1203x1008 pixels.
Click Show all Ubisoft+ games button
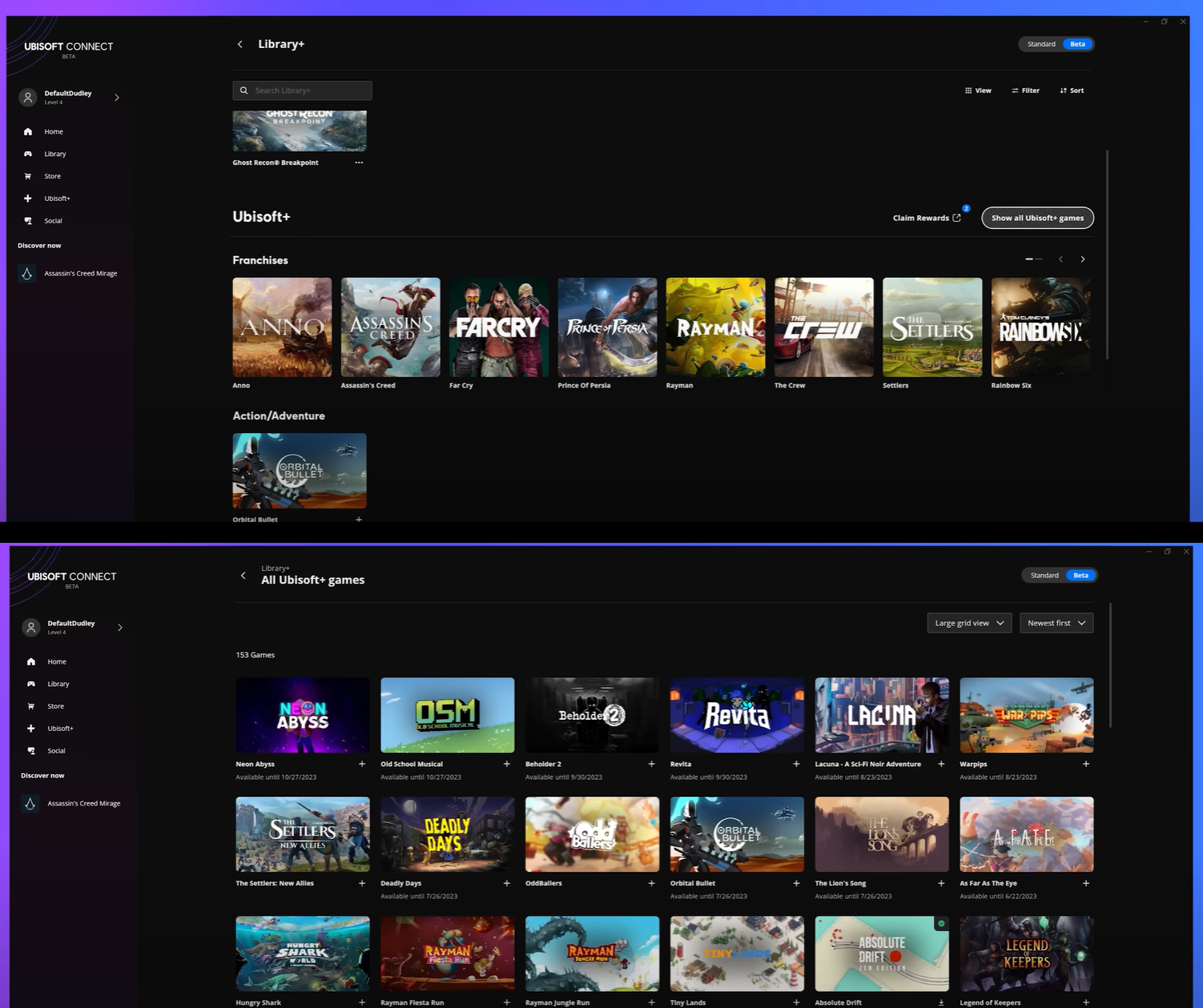(1037, 218)
